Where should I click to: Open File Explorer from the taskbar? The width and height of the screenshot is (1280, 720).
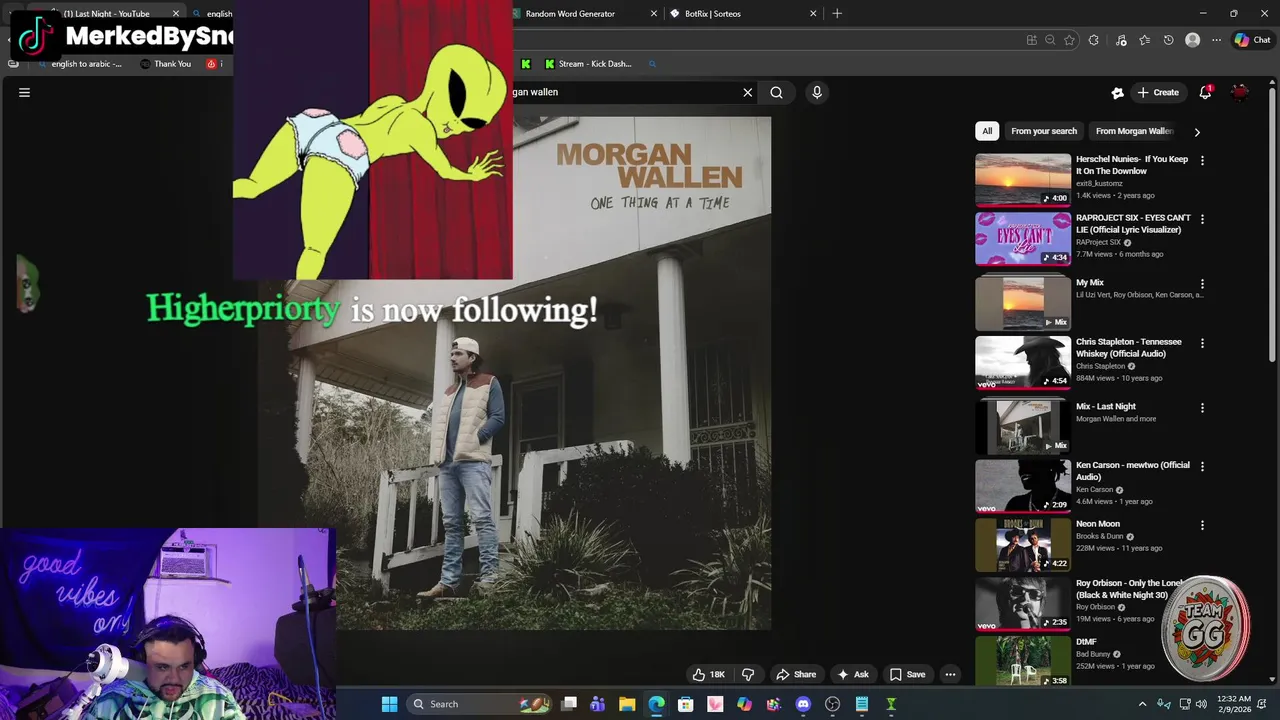[x=627, y=704]
